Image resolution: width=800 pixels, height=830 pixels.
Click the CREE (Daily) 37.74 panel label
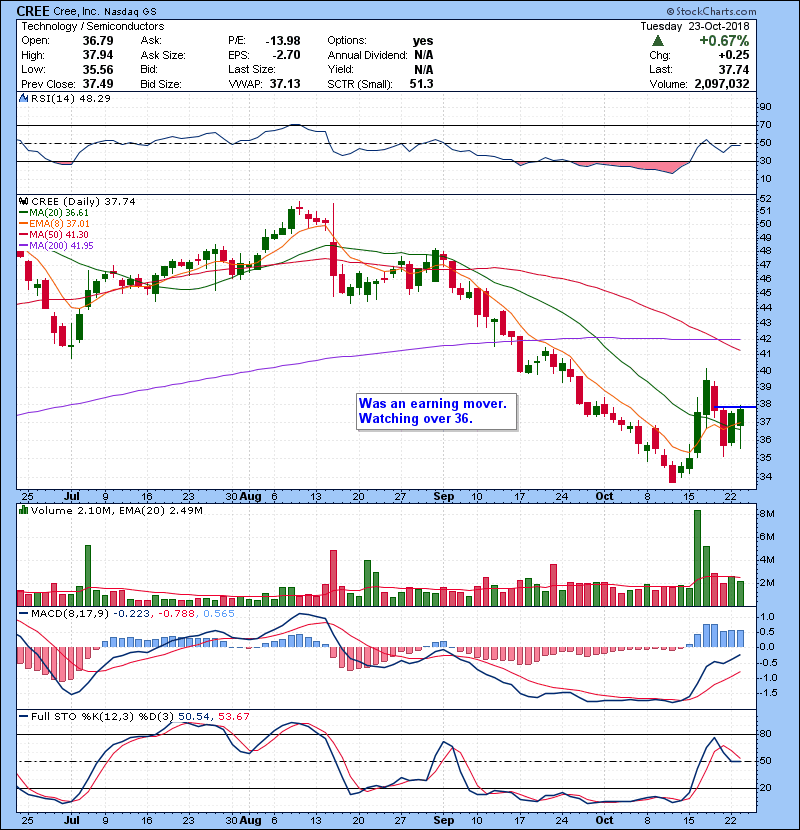[83, 202]
